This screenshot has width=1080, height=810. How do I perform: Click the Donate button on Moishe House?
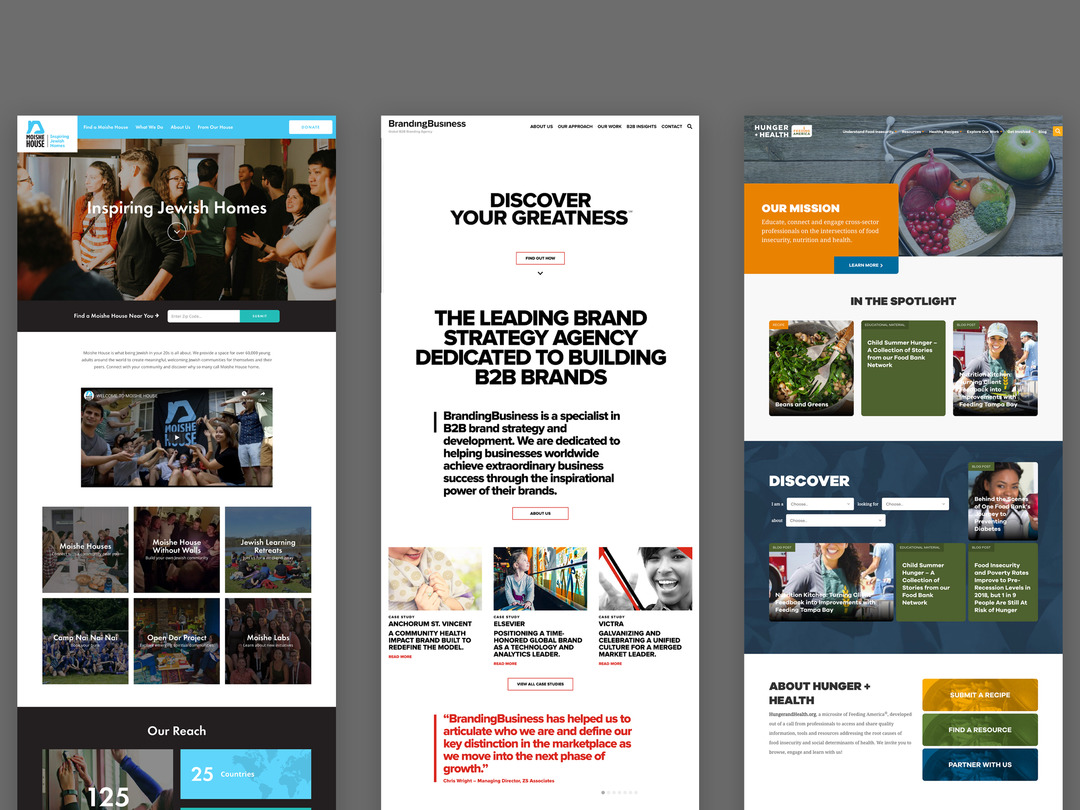311,127
